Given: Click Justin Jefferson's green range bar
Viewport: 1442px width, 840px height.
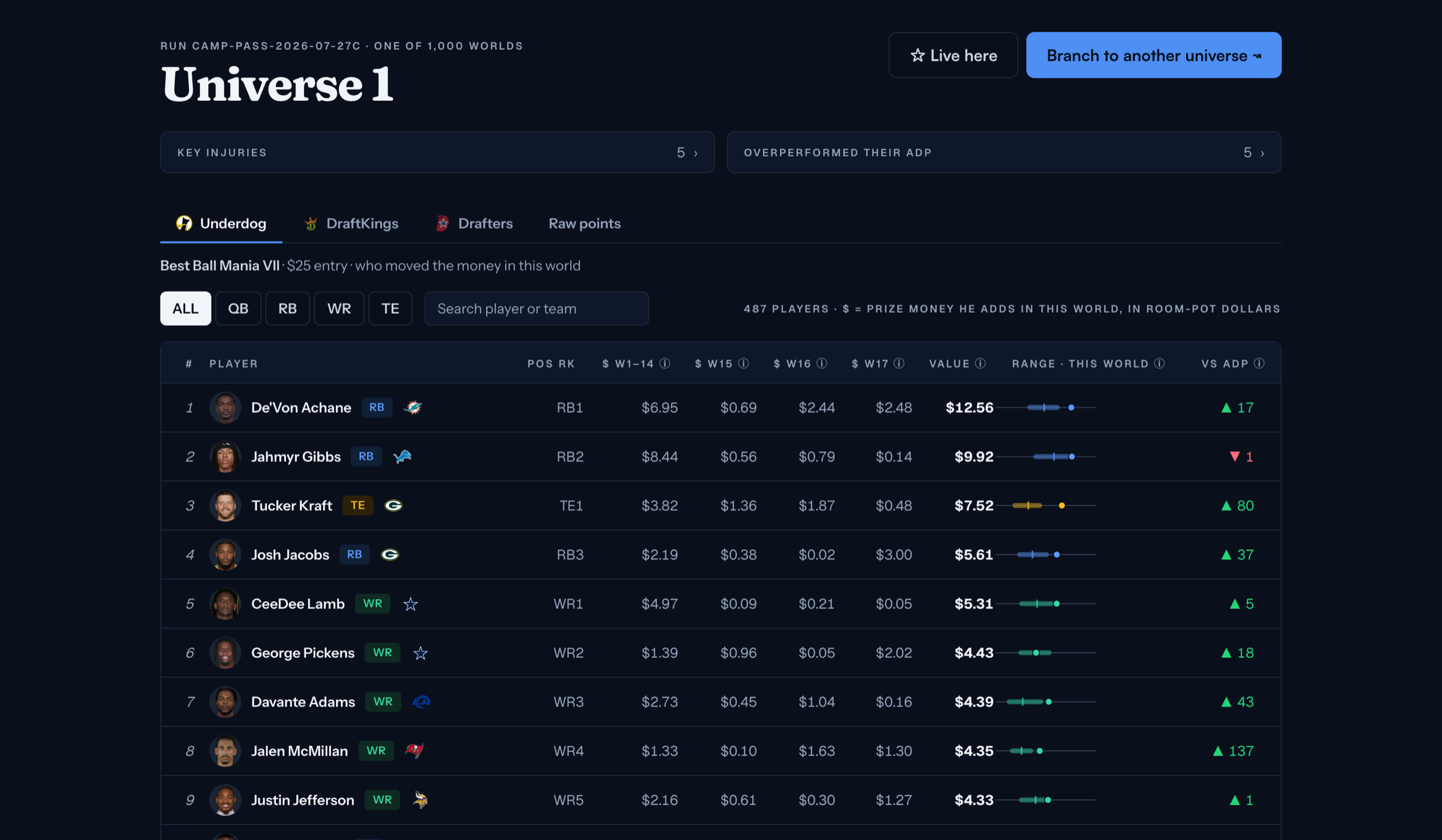Looking at the screenshot, I should pos(1046,800).
